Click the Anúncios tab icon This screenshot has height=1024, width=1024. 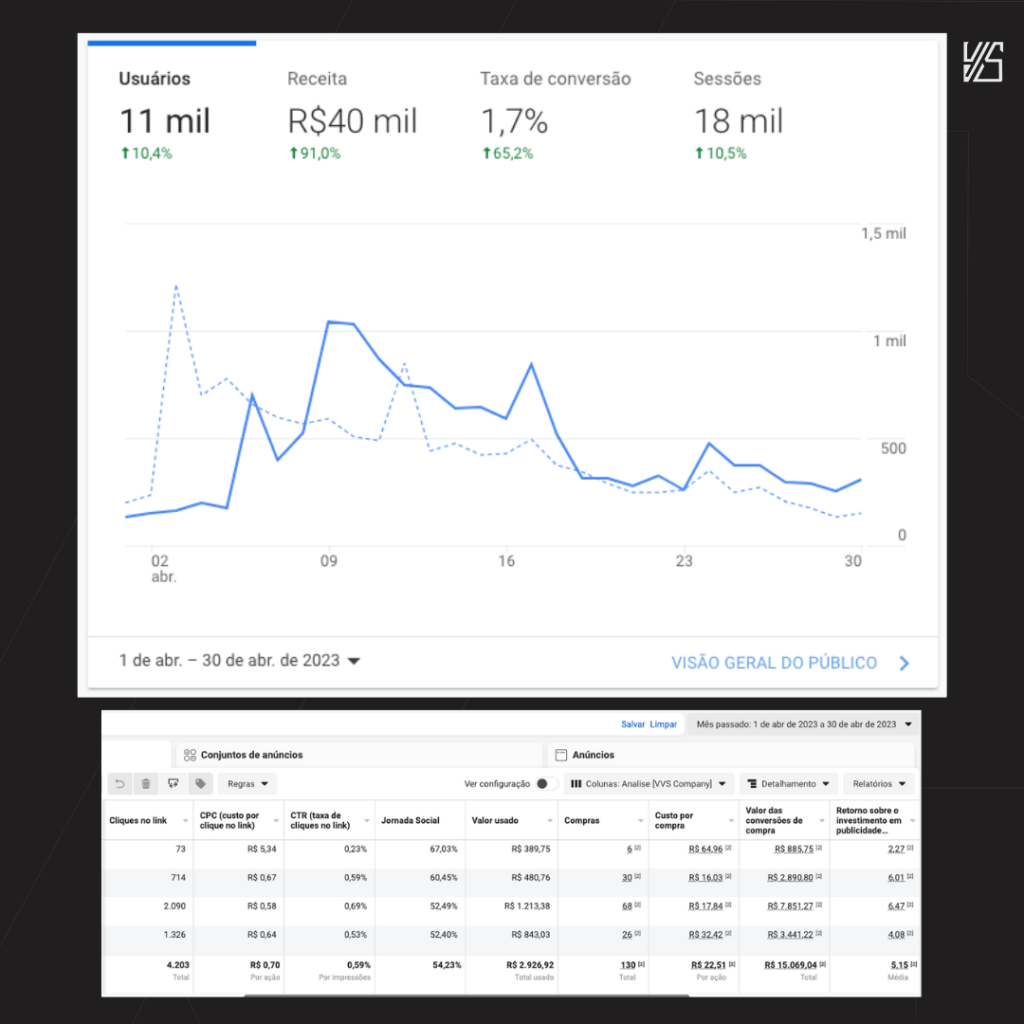tap(561, 755)
